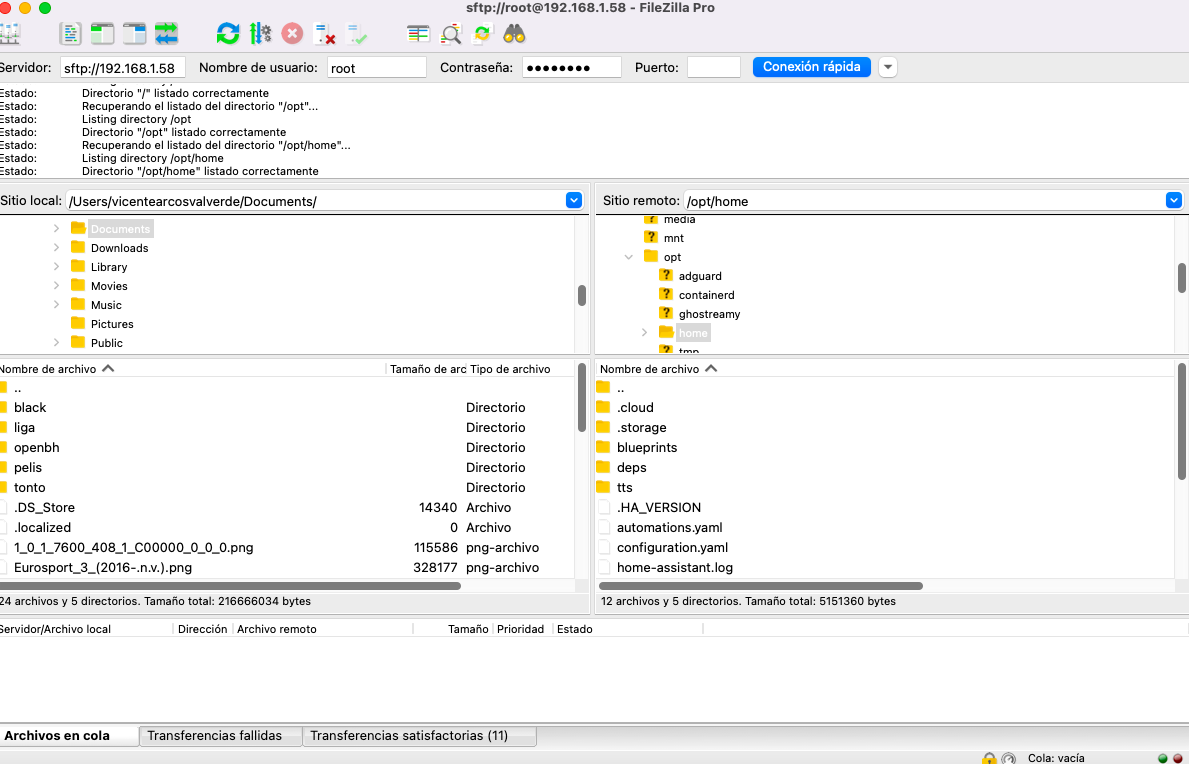Open Transferencias satisfactorias (11) tab
Image resolution: width=1189 pixels, height=764 pixels.
[409, 736]
